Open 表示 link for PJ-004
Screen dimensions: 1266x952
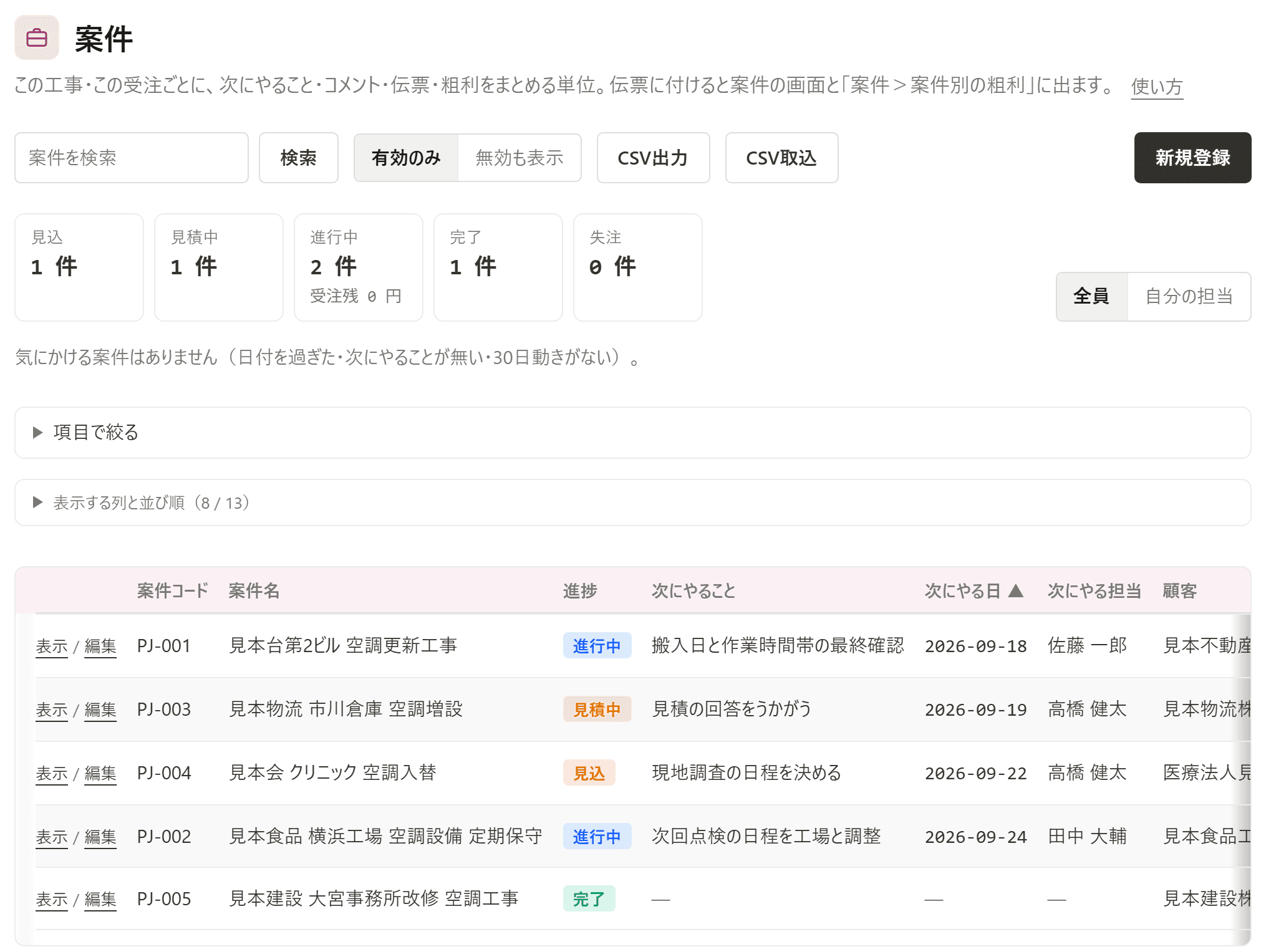(x=52, y=774)
